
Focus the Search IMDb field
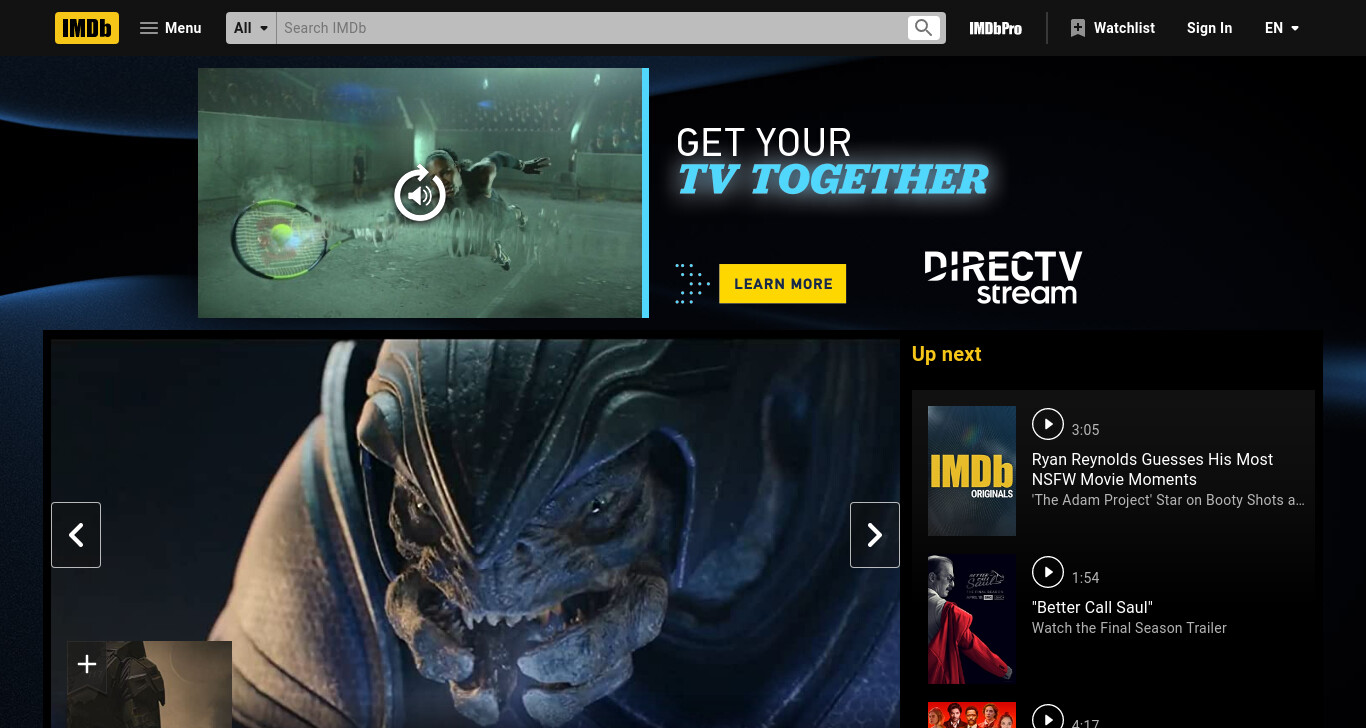pos(590,28)
